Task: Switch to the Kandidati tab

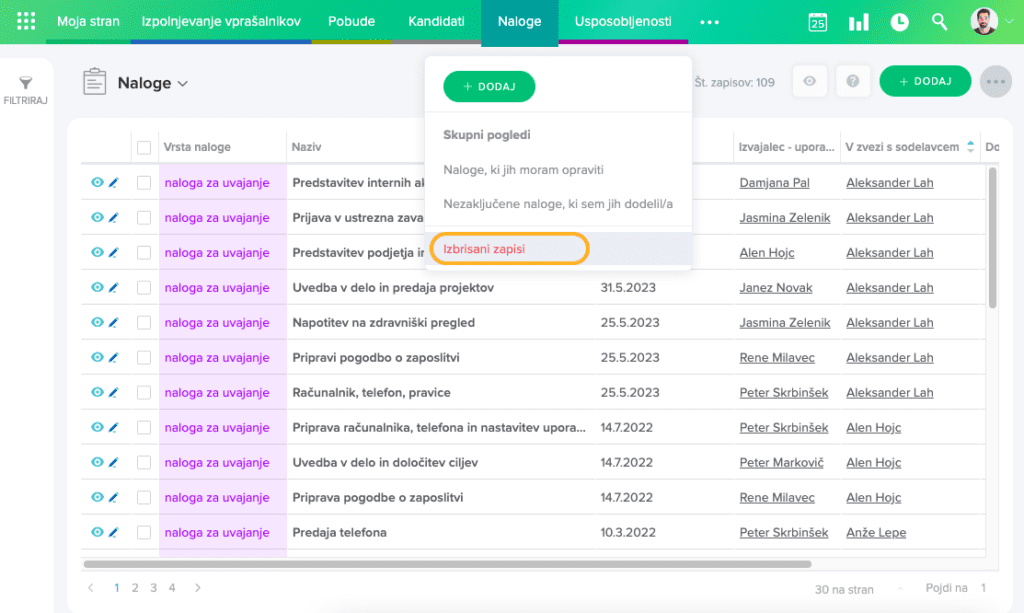Action: pyautogui.click(x=436, y=21)
